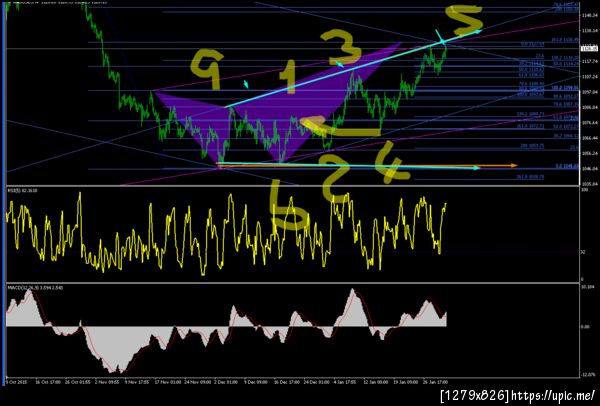Click the 1056.24 price axis value

point(590,153)
